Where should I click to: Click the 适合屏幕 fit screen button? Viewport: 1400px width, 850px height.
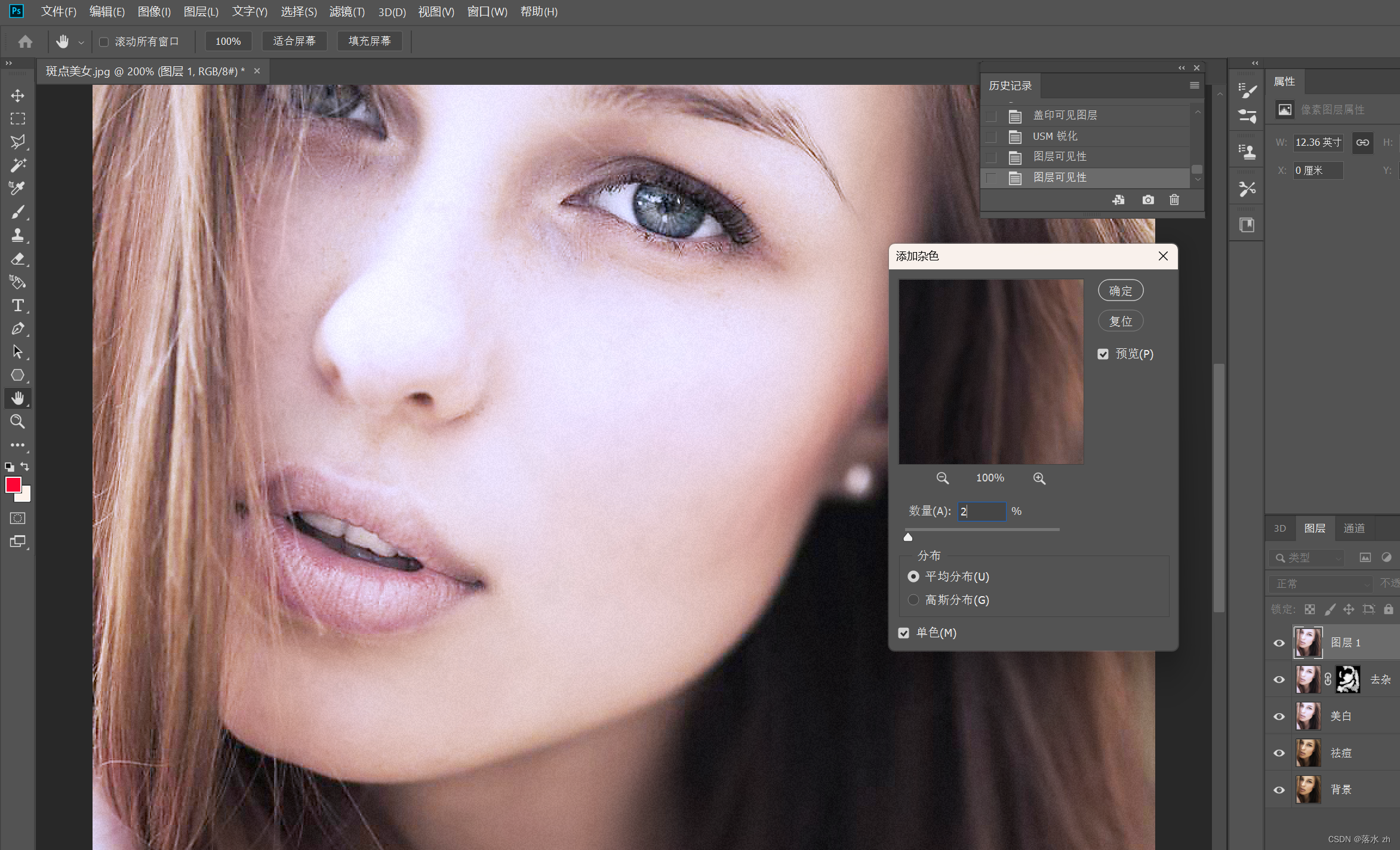(x=294, y=41)
